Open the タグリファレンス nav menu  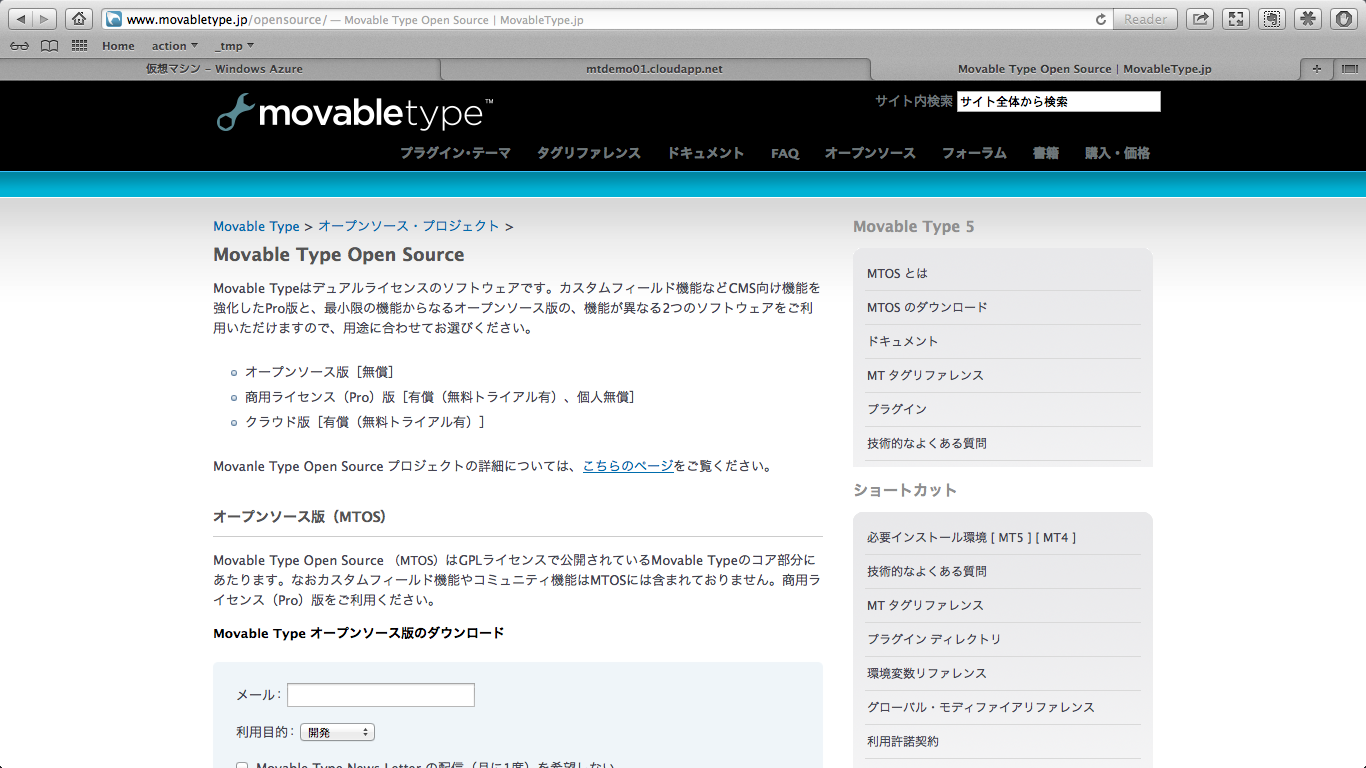589,153
